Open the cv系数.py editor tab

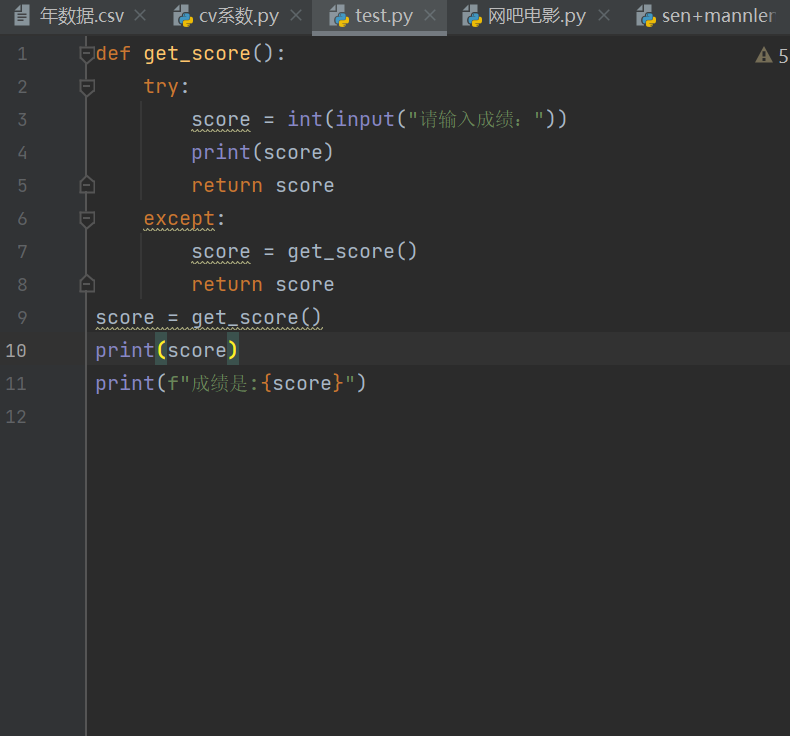click(238, 16)
